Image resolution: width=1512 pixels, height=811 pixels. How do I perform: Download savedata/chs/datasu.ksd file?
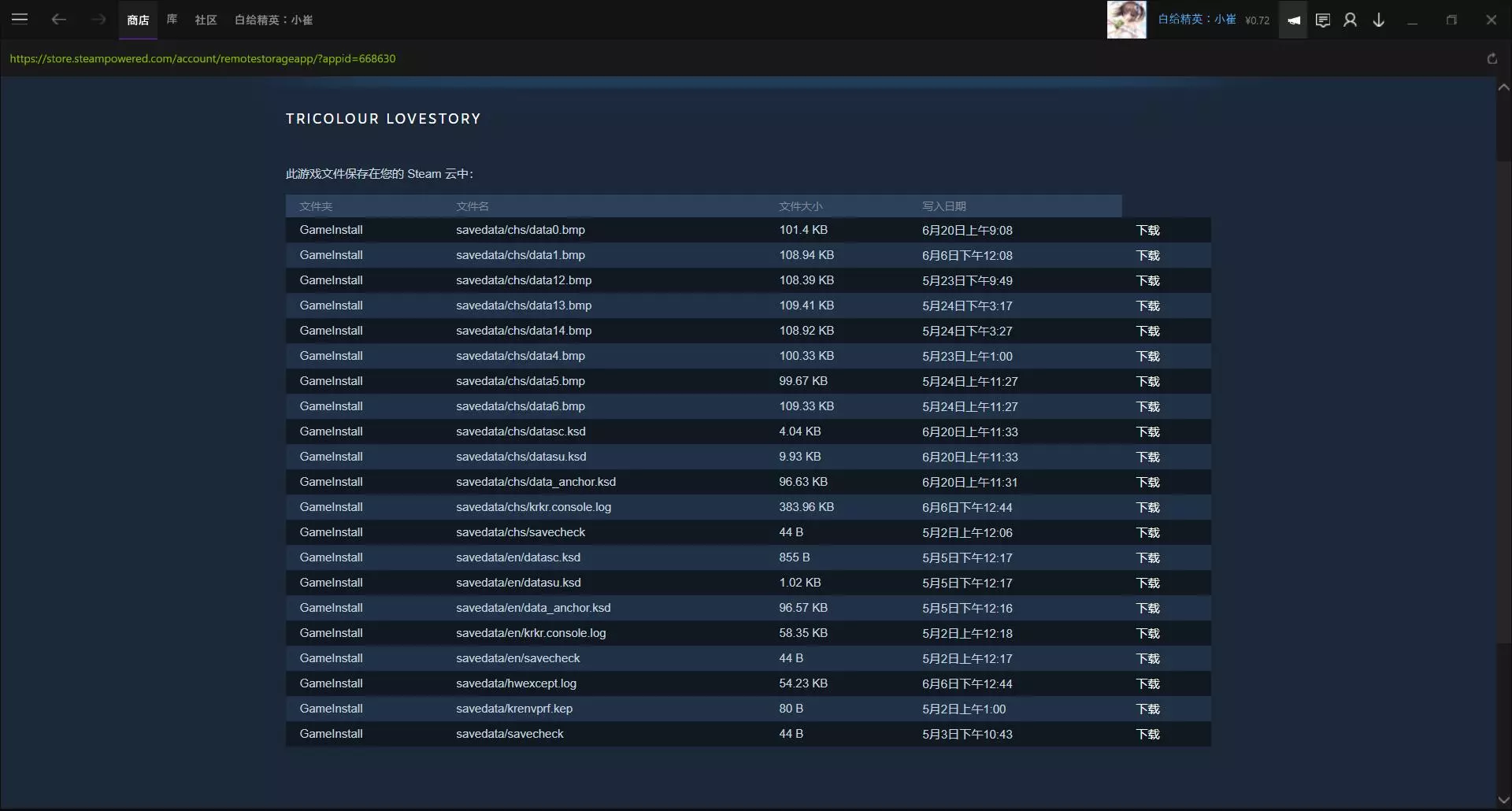[1148, 457]
